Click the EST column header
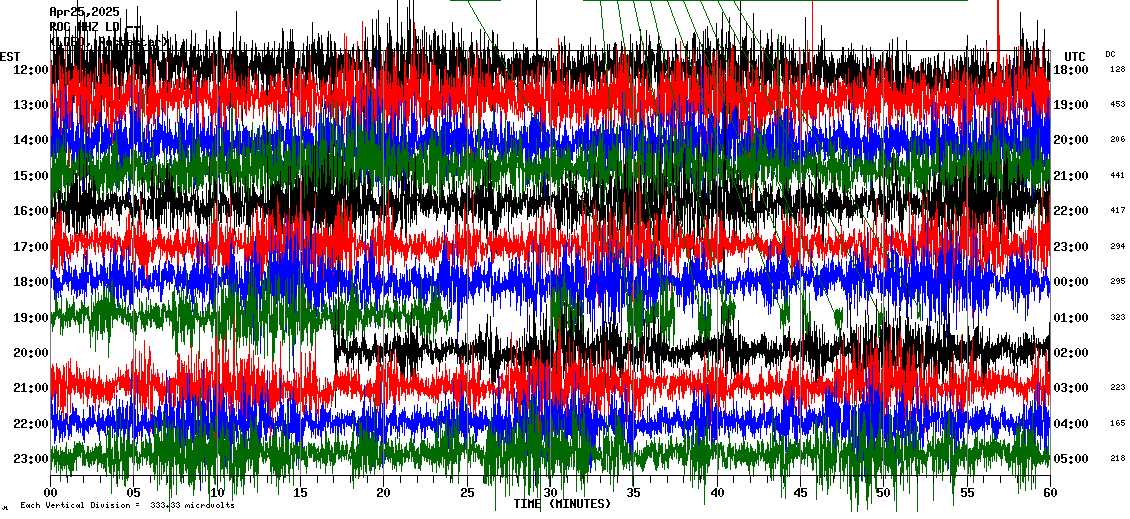 point(10,57)
